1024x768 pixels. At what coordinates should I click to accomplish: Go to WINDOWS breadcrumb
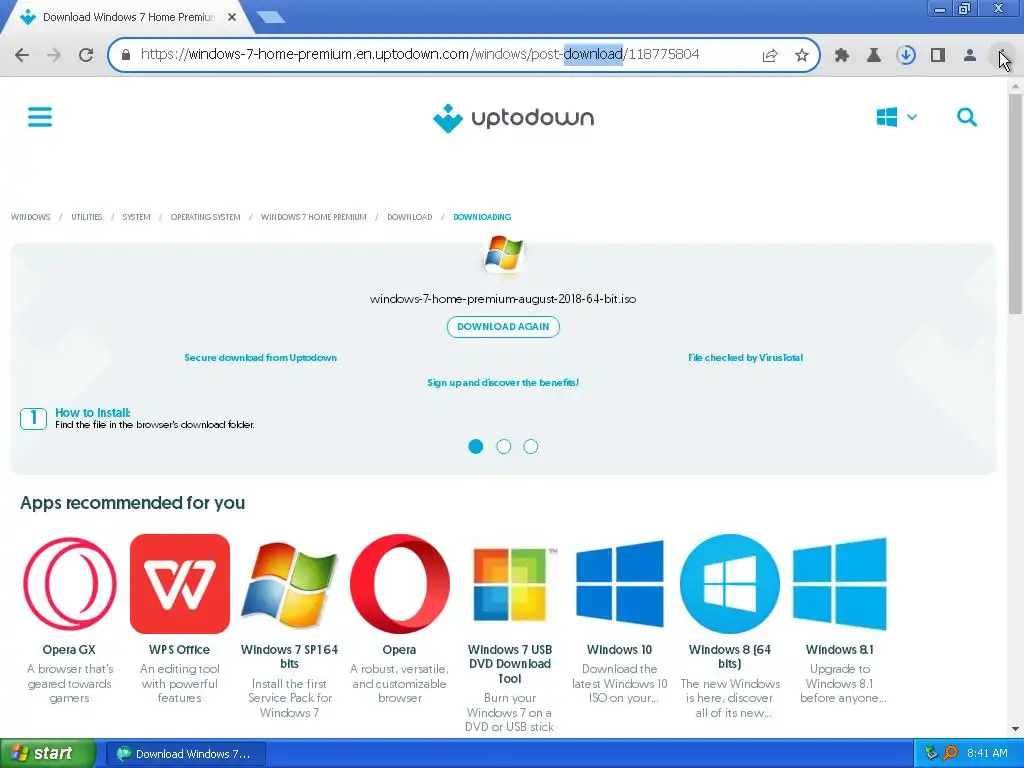[x=31, y=217]
